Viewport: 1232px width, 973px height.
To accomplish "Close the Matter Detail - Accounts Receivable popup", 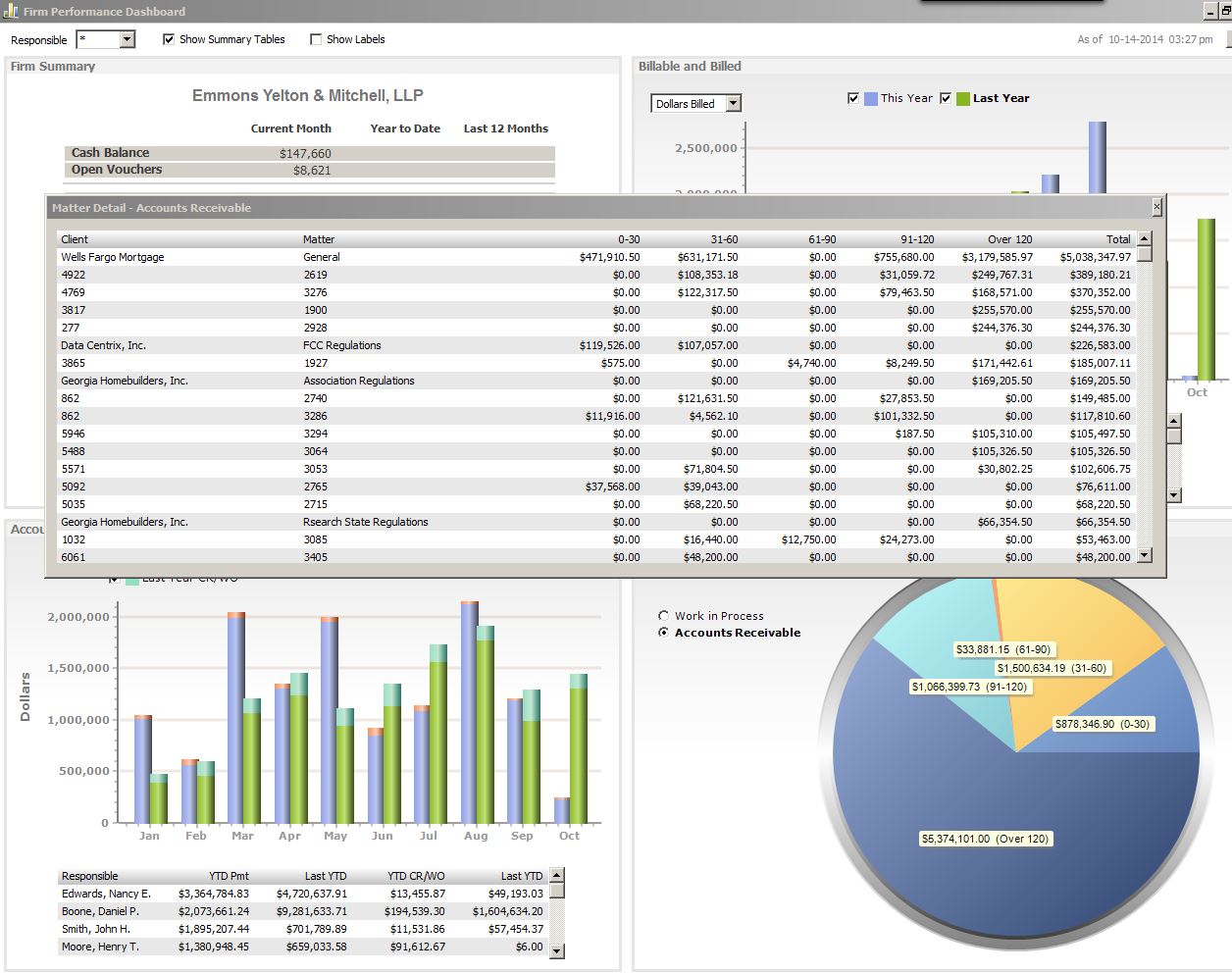I will point(1156,207).
